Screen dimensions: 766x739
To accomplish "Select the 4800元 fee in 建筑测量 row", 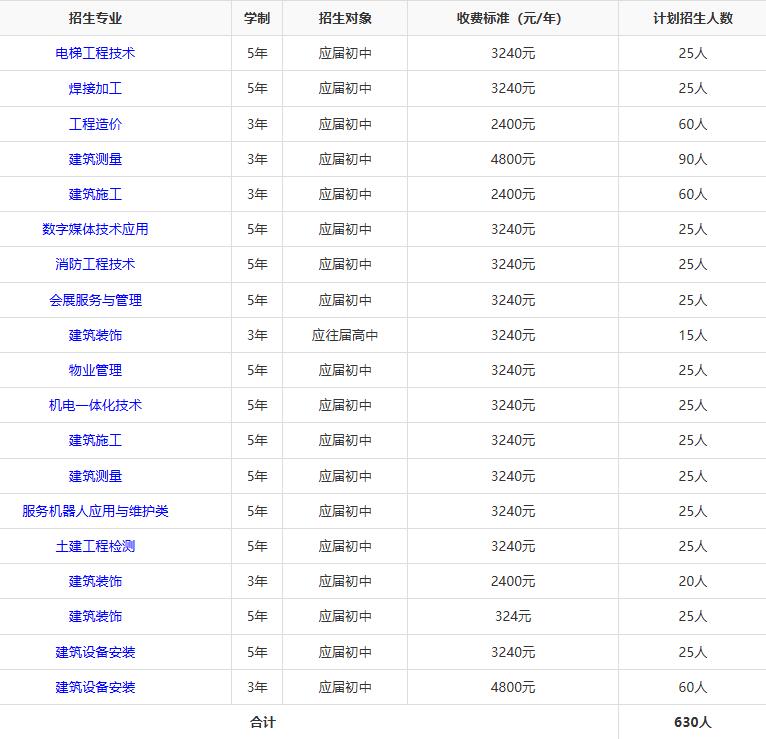I will pos(513,159).
